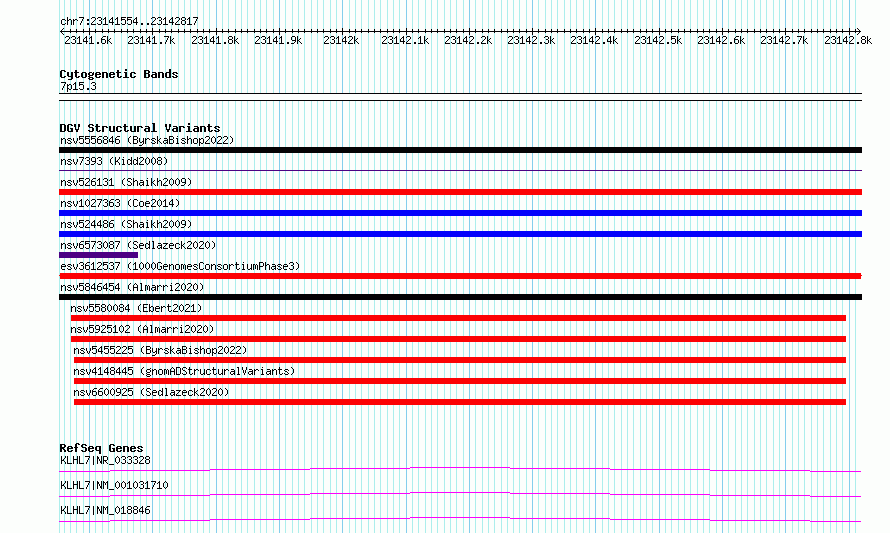Screen dimensions: 890x533
Task: Click the RefSeq Genes track title
Action: pos(101,448)
